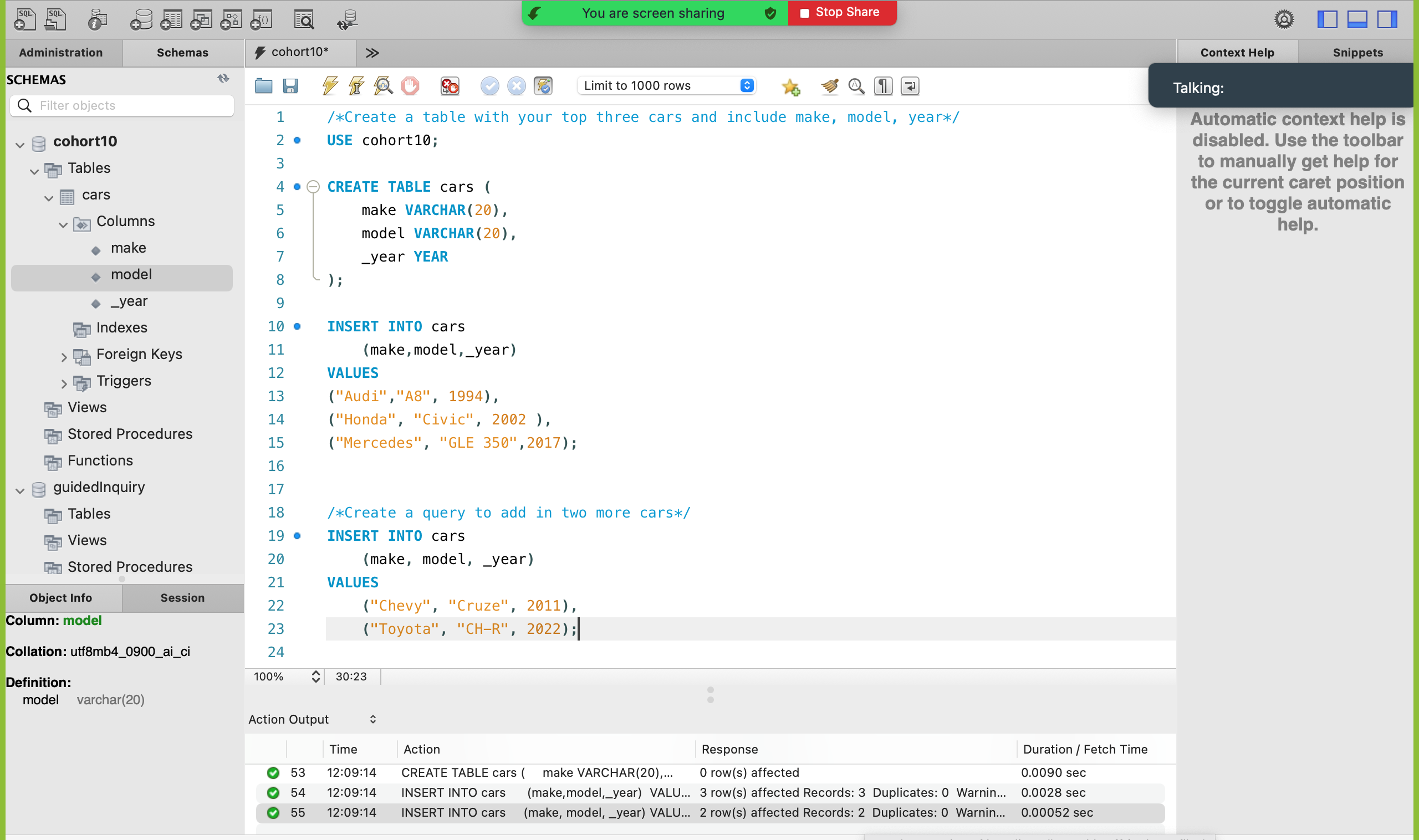Create new table icon
Screen dimensions: 1419x840
click(171, 20)
